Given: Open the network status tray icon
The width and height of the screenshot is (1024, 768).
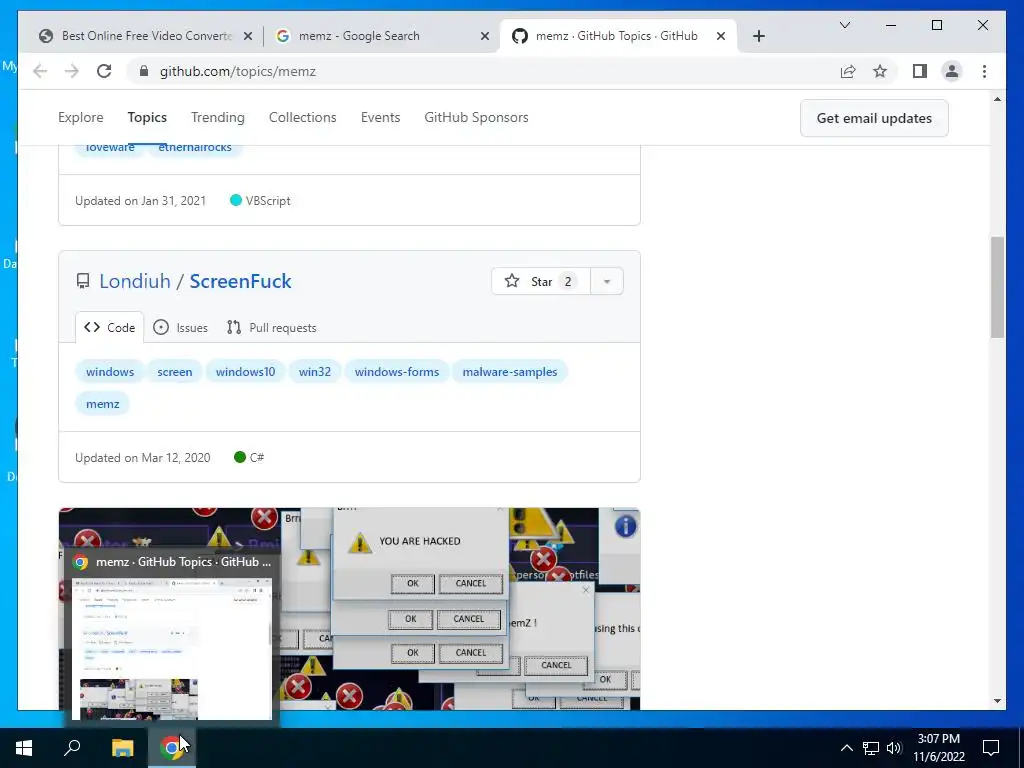Looking at the screenshot, I should pos(871,748).
